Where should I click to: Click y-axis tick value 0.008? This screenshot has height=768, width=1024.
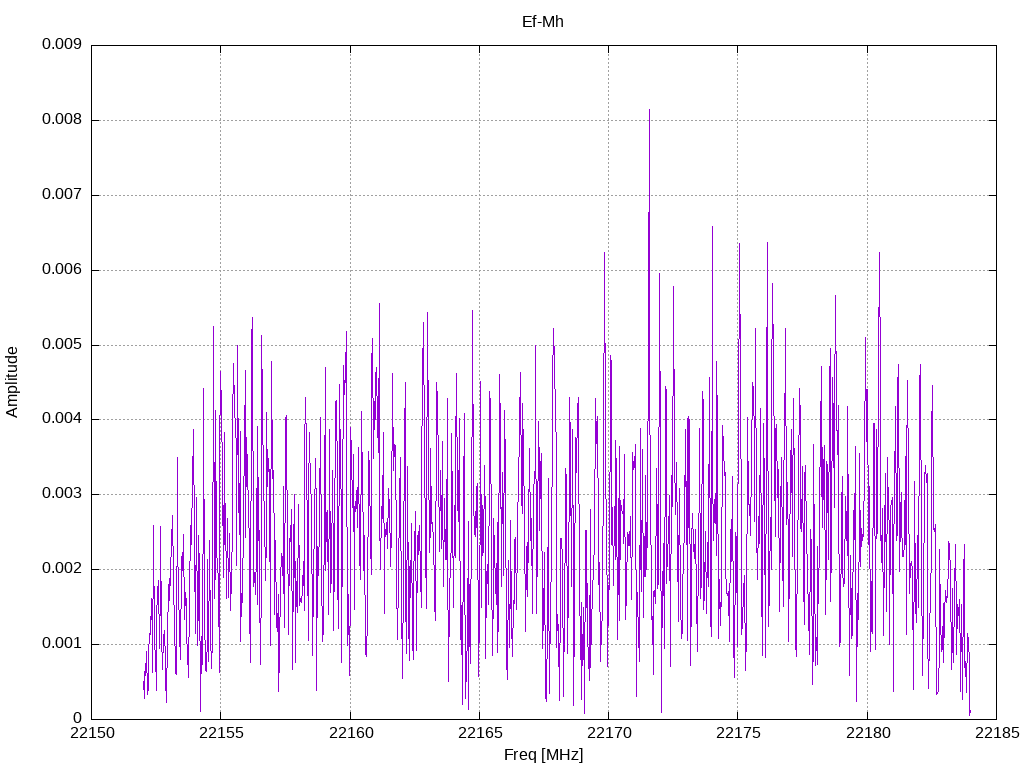pyautogui.click(x=62, y=120)
